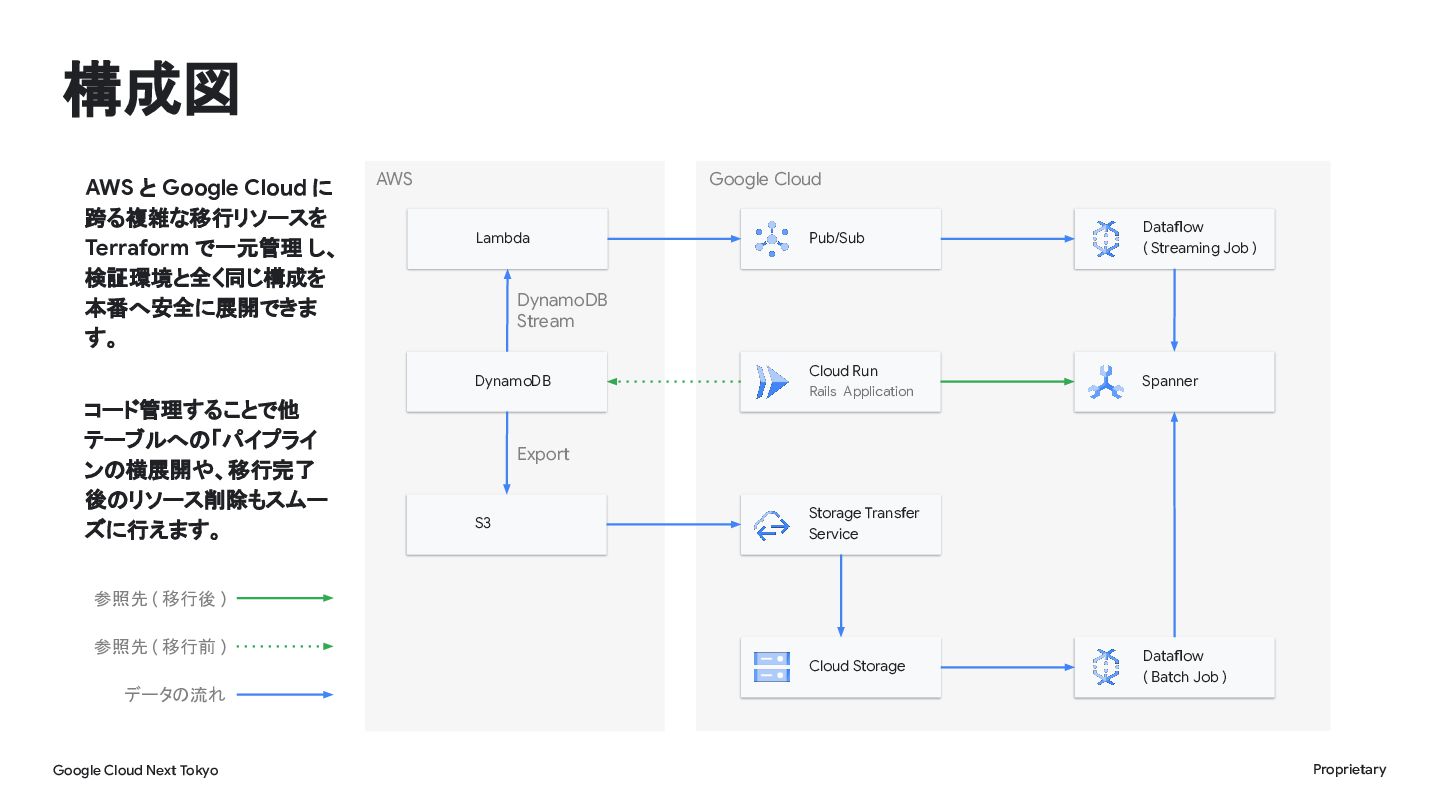Click the Cloud Storage icon
The width and height of the screenshot is (1440, 810).
click(x=772, y=667)
